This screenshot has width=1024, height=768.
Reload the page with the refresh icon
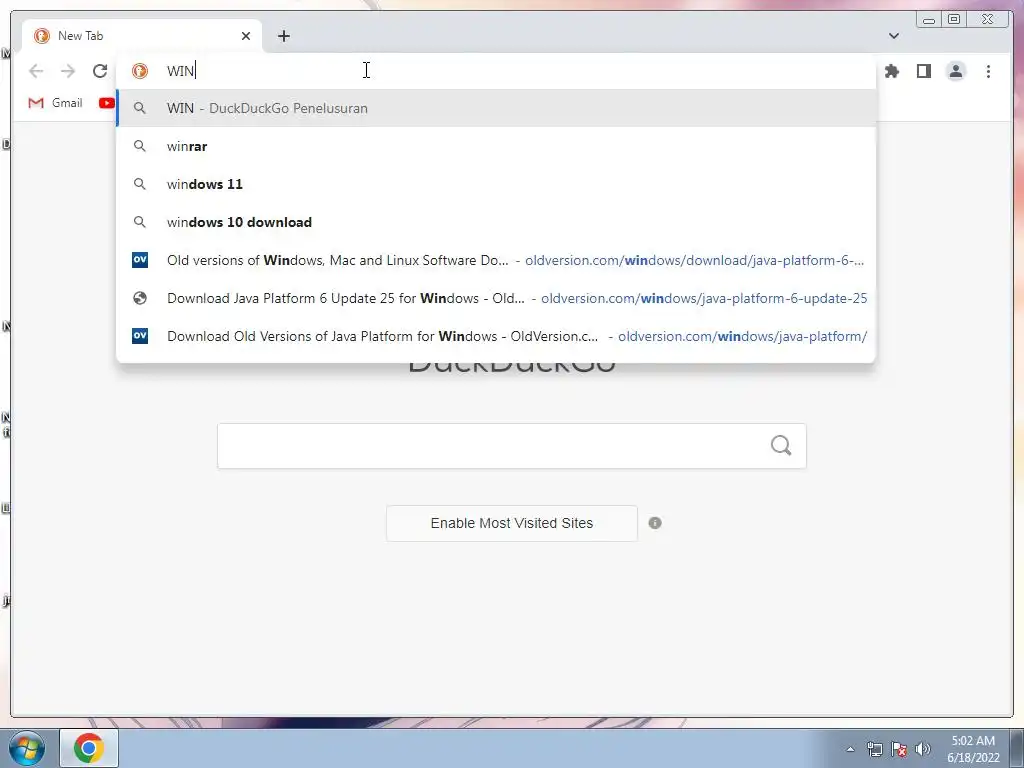point(100,71)
